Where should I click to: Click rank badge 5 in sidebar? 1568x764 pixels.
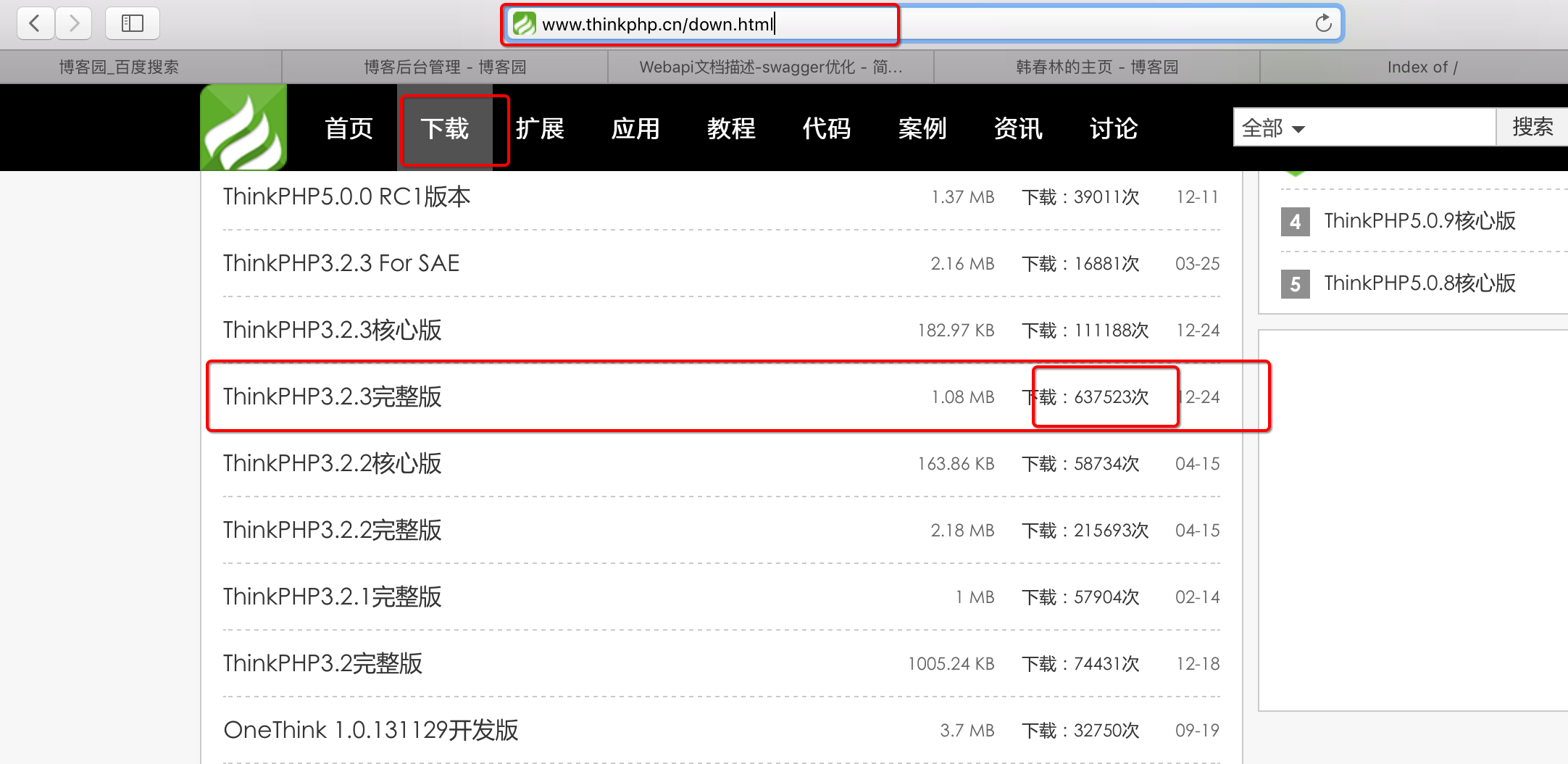pyautogui.click(x=1295, y=283)
